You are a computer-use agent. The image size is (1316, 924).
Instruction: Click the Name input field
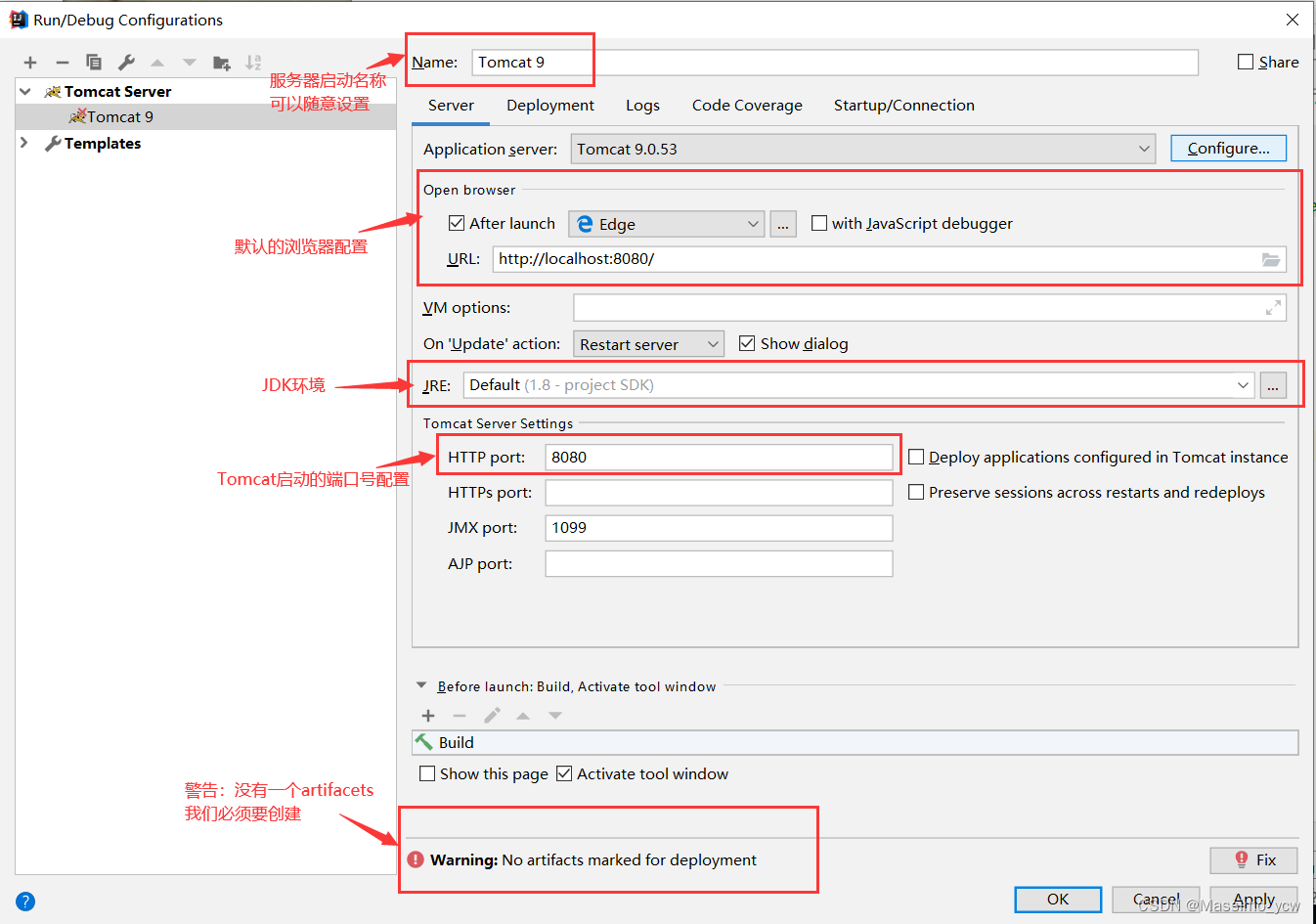[835, 63]
